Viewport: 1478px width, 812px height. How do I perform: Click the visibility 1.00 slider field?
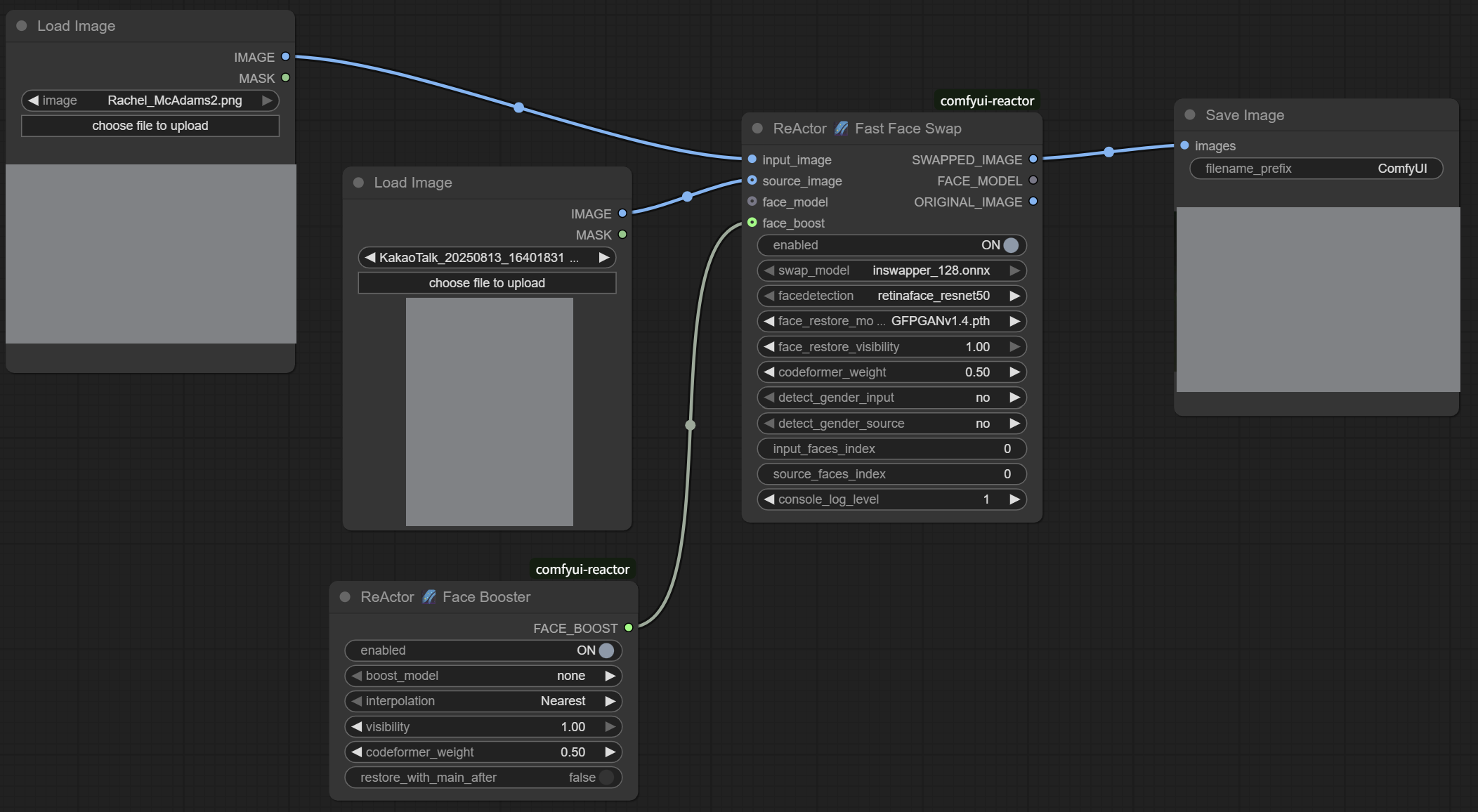pos(483,727)
